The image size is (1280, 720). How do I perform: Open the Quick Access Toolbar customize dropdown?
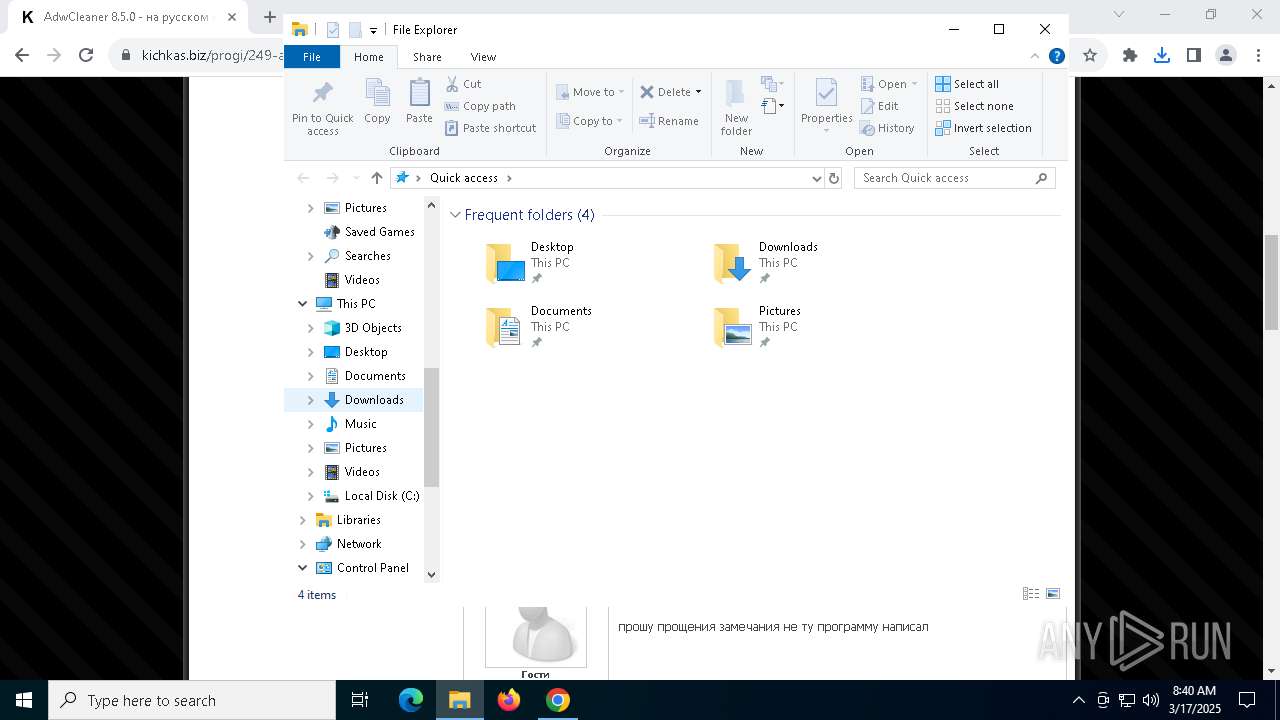(x=373, y=30)
